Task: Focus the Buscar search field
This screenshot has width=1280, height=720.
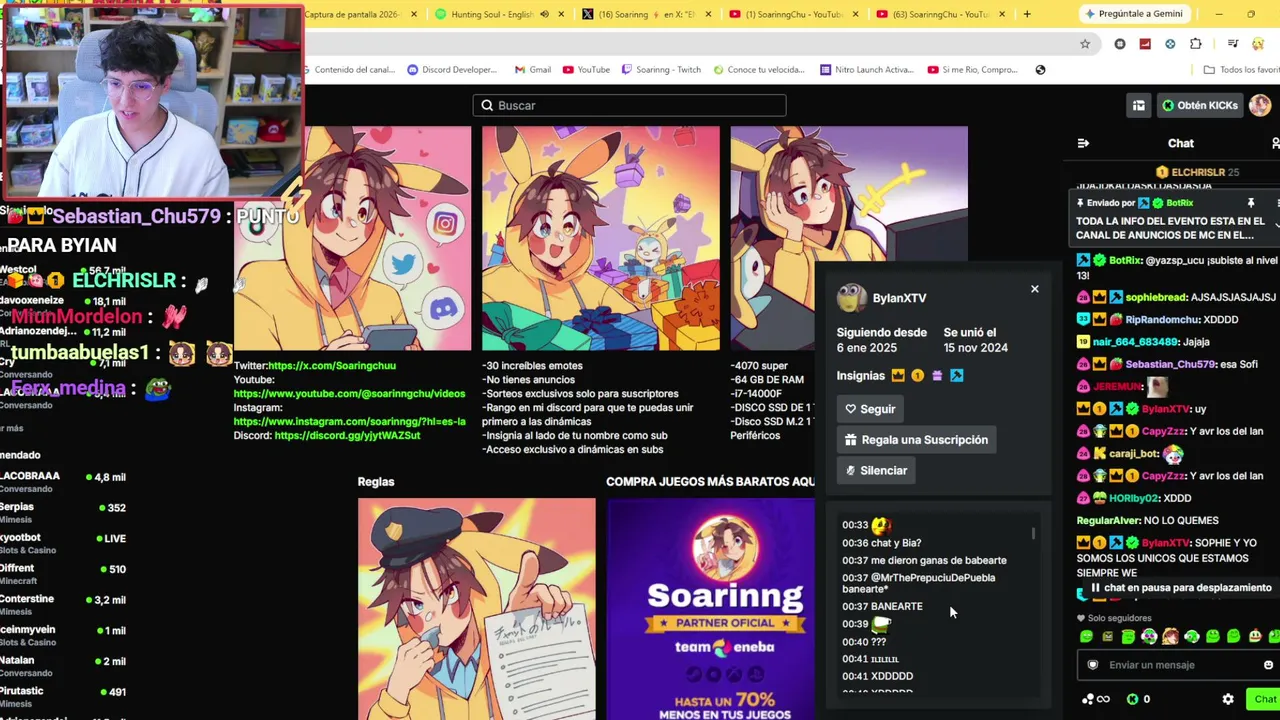Action: pyautogui.click(x=630, y=105)
